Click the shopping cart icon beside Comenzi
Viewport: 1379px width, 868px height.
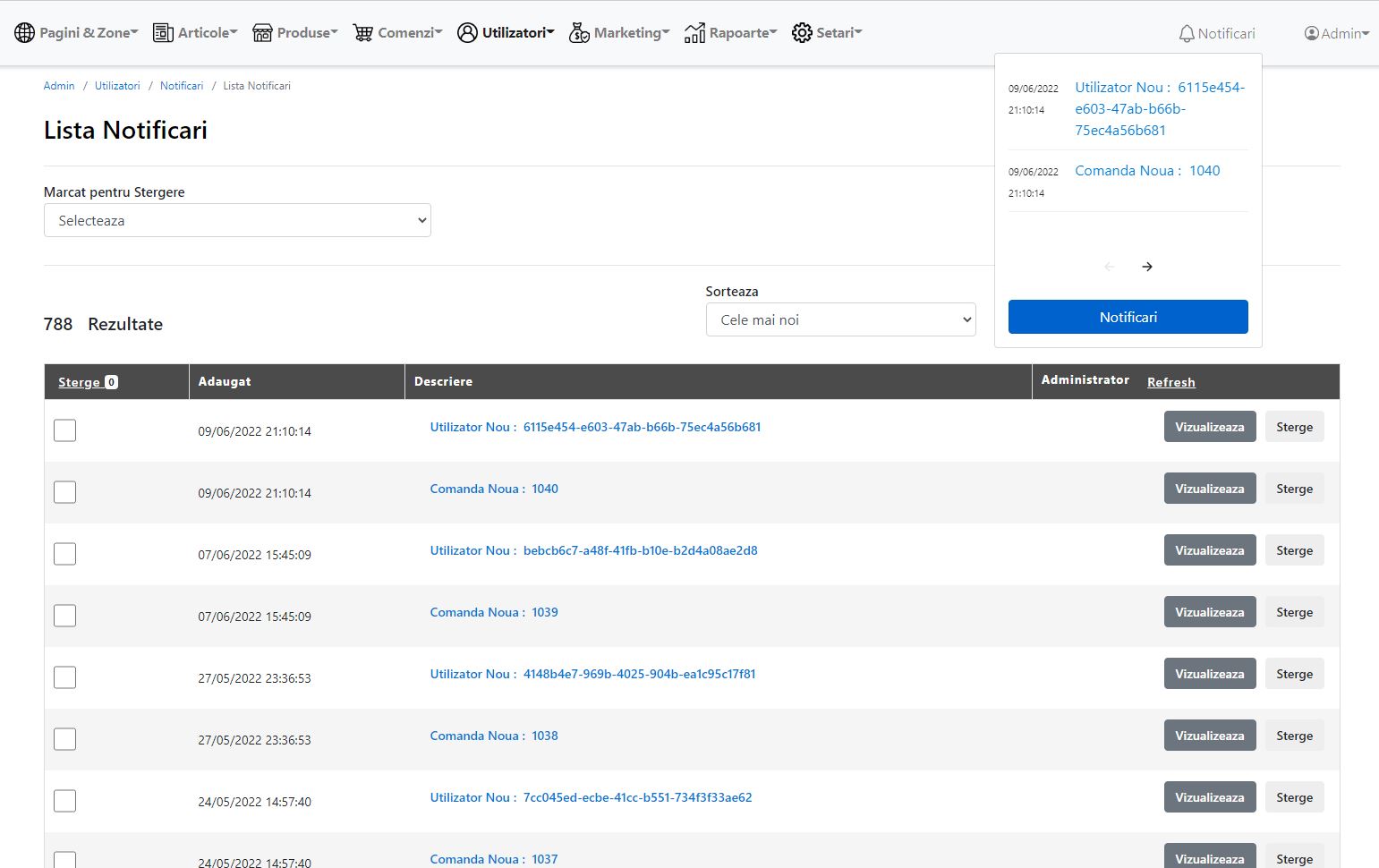pyautogui.click(x=363, y=33)
